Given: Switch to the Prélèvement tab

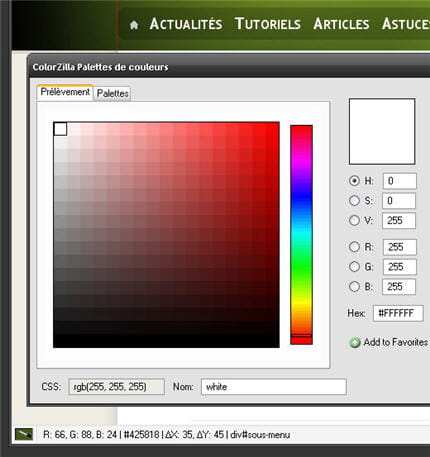Looking at the screenshot, I should pos(65,92).
